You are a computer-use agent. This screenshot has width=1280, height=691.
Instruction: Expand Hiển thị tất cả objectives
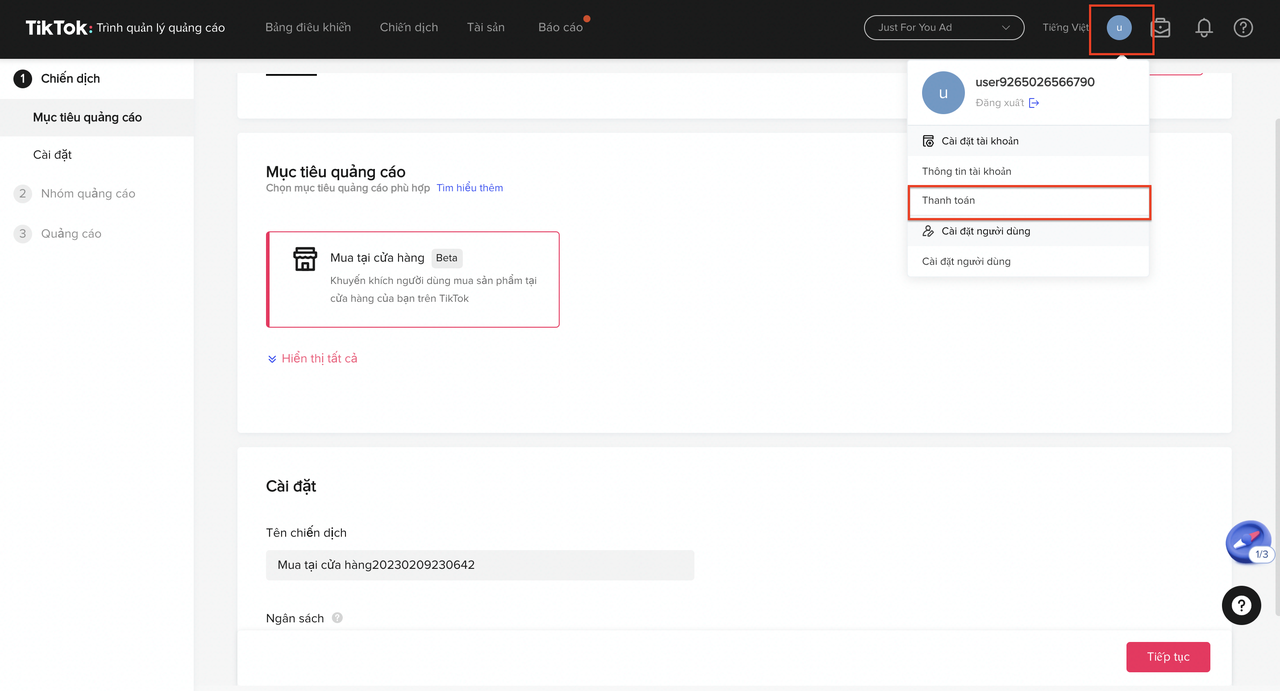point(312,358)
